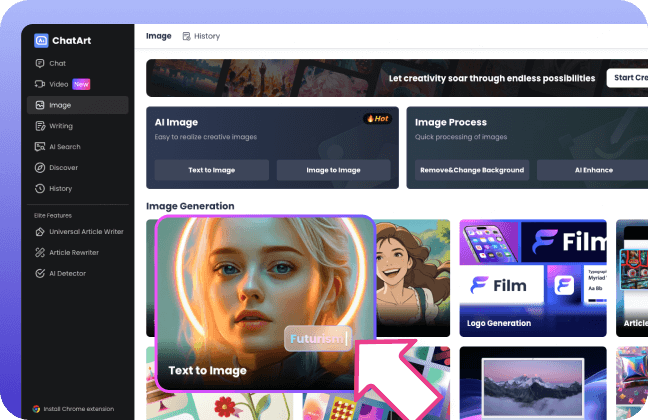Open Article Rewriter feature

pos(74,252)
